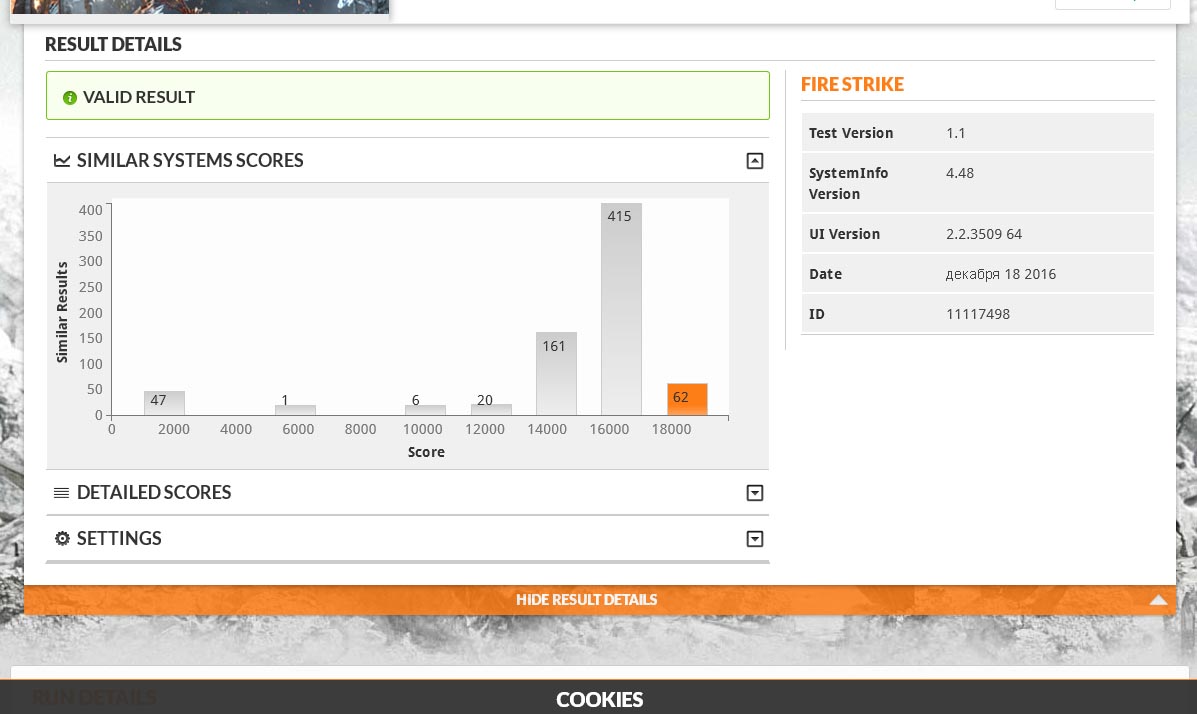Click the 400 tick label on the vertical axis
Viewport: 1197px width, 714px height.
pyautogui.click(x=90, y=210)
